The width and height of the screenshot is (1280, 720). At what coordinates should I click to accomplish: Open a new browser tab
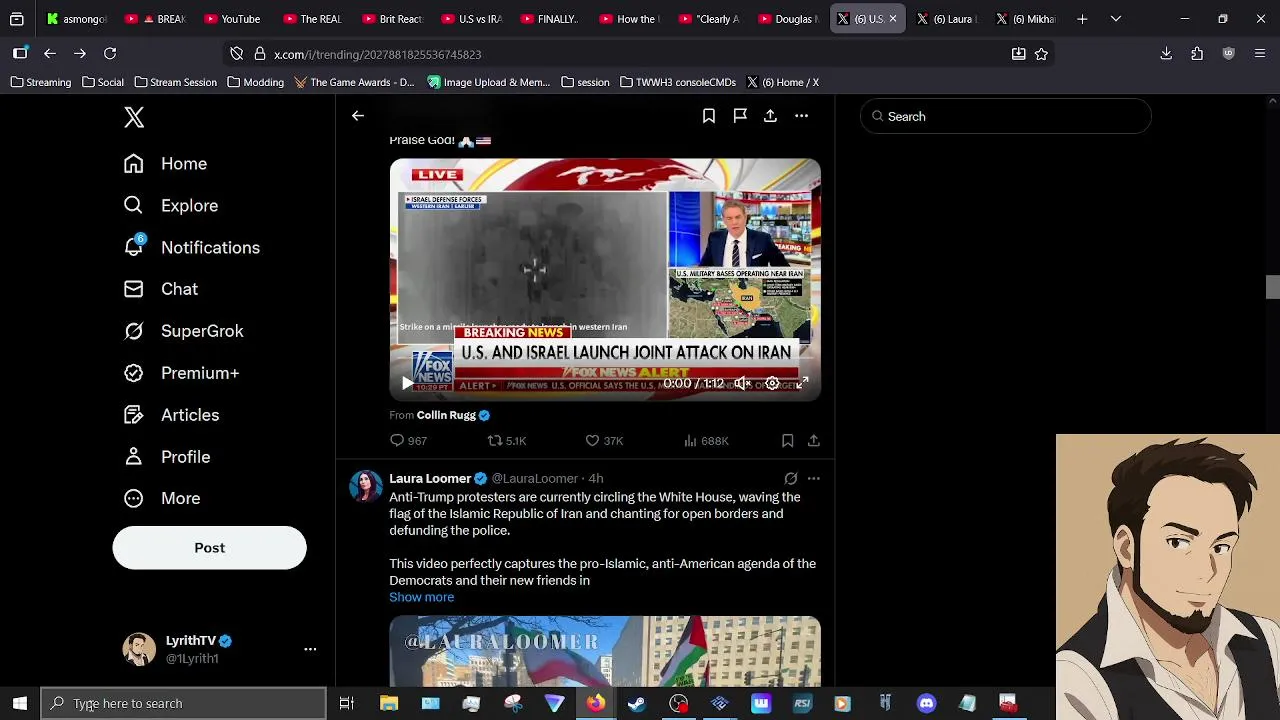coord(1082,19)
